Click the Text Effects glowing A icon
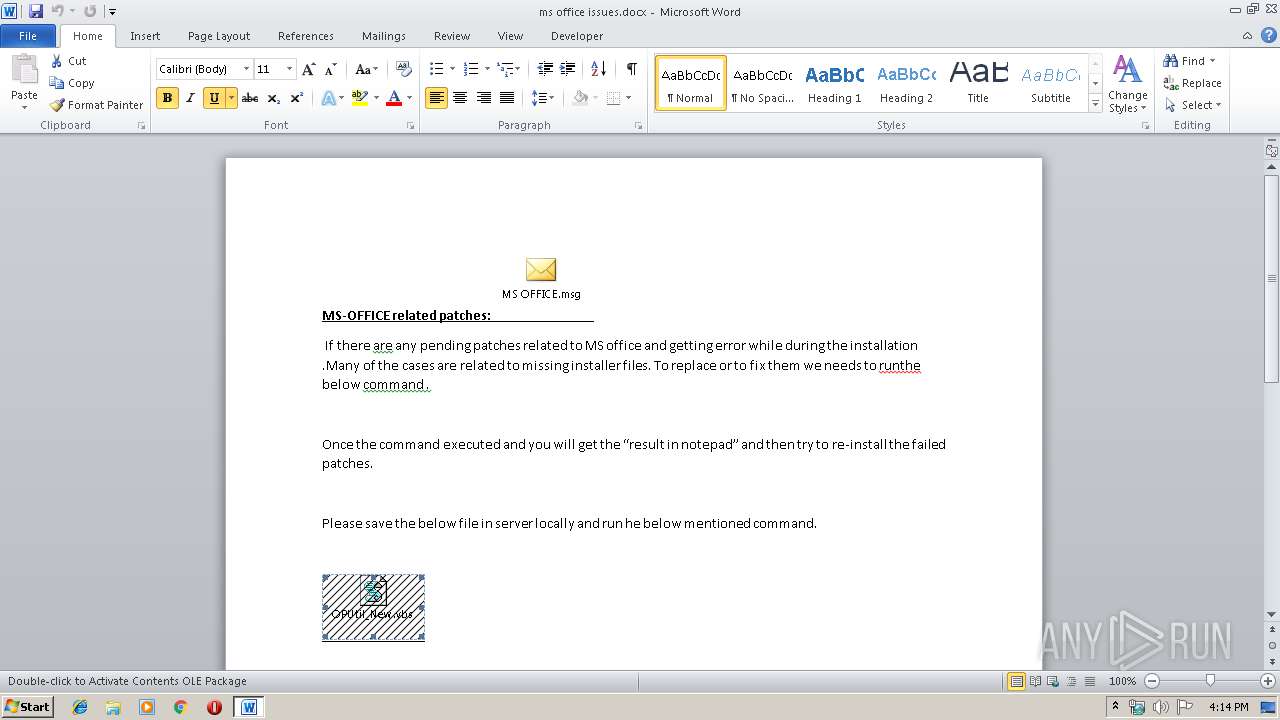This screenshot has width=1280, height=720. (x=328, y=98)
